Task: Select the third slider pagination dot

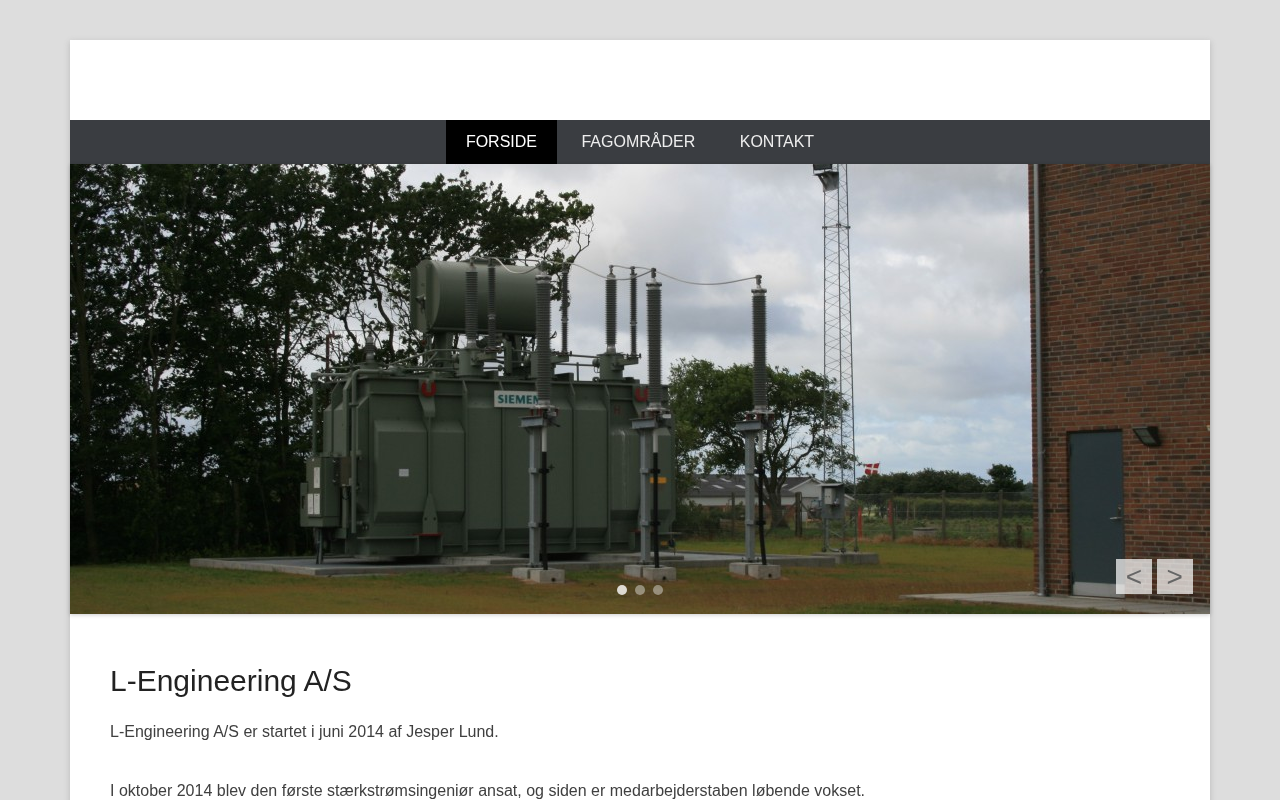Action: point(658,590)
